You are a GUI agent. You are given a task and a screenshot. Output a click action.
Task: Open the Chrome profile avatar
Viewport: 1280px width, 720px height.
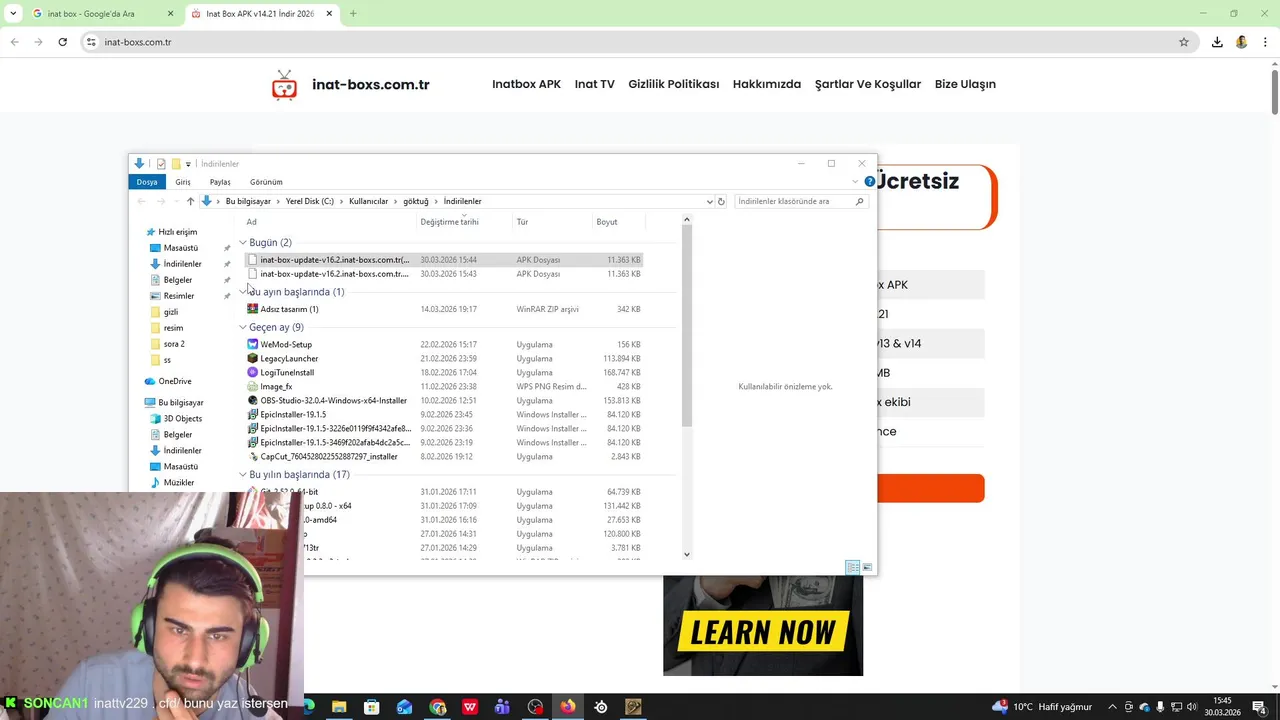(1242, 42)
